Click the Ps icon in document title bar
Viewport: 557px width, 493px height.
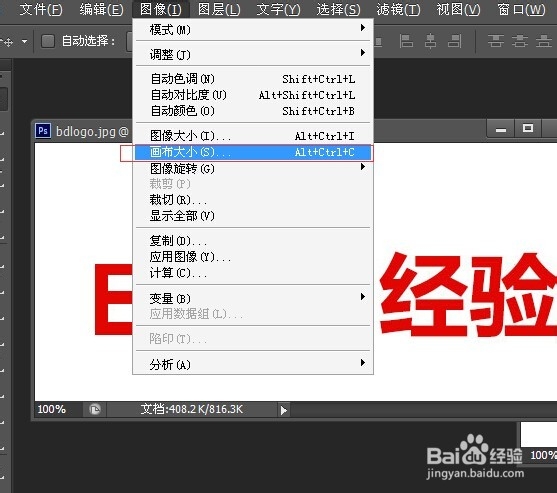[x=43, y=131]
